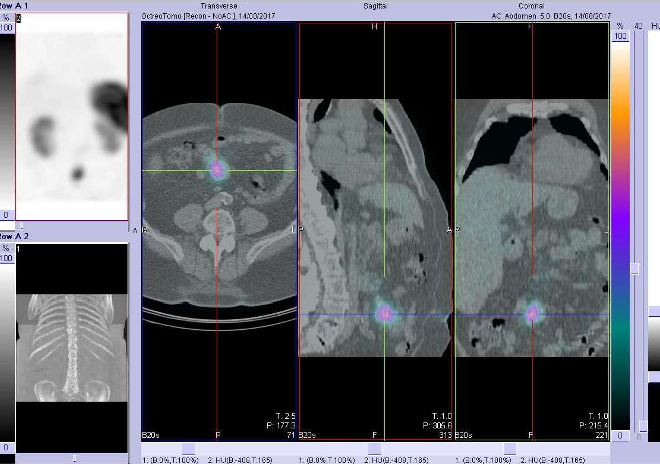Click the Transverse view title label
The image size is (660, 464).
click(219, 5)
